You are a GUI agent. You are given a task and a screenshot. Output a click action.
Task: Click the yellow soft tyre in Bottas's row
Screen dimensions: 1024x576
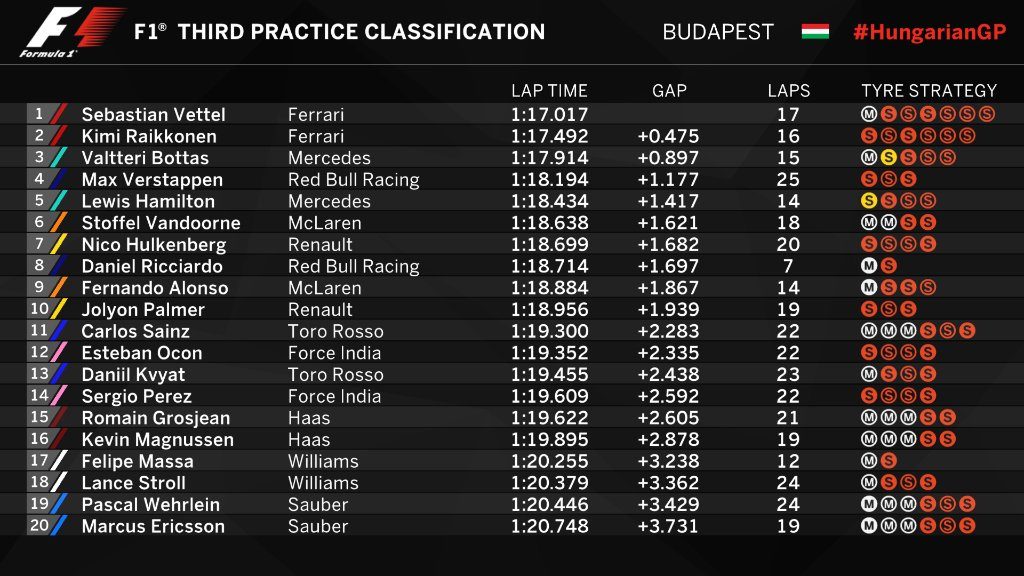pos(887,158)
